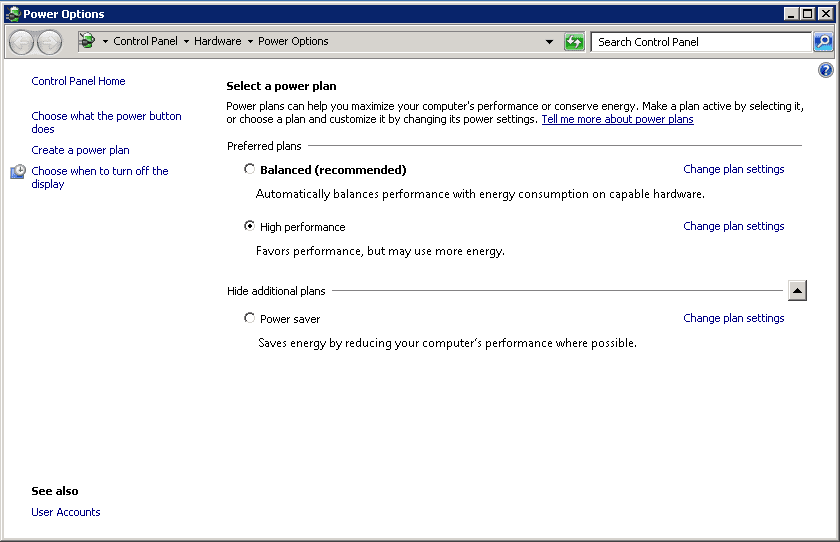
Task: Select the Balanced (recommended) power plan
Action: coord(250,169)
